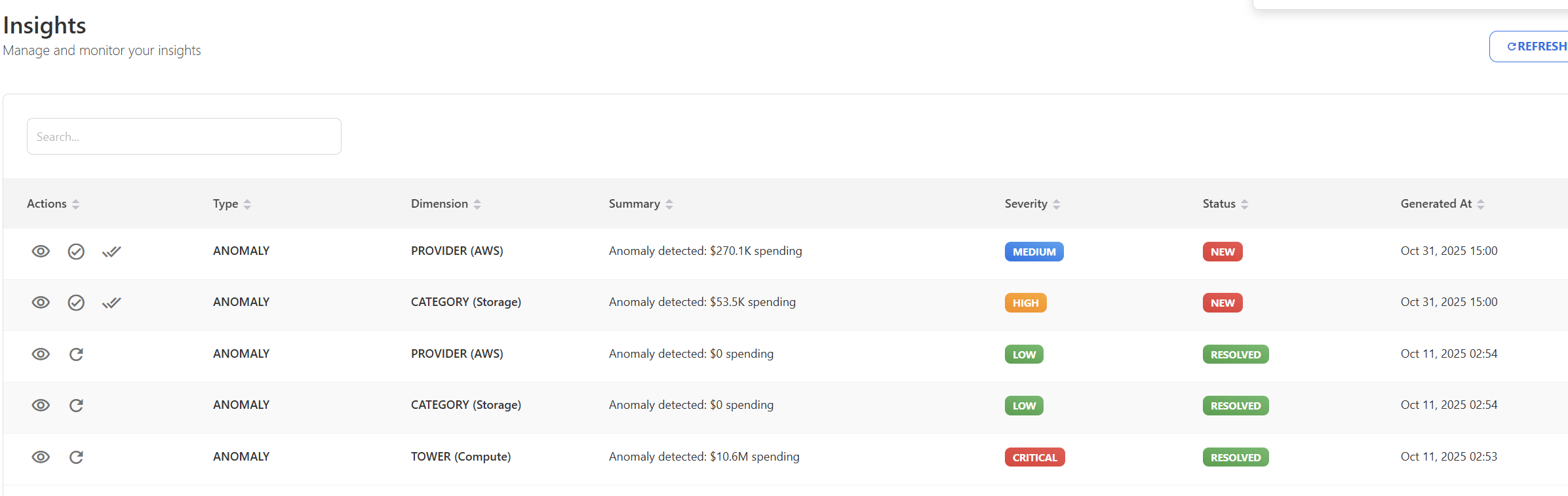Image resolution: width=1568 pixels, height=496 pixels.
Task: Resolve the $53.5K Storage anomaly with checkmark
Action: tap(76, 303)
